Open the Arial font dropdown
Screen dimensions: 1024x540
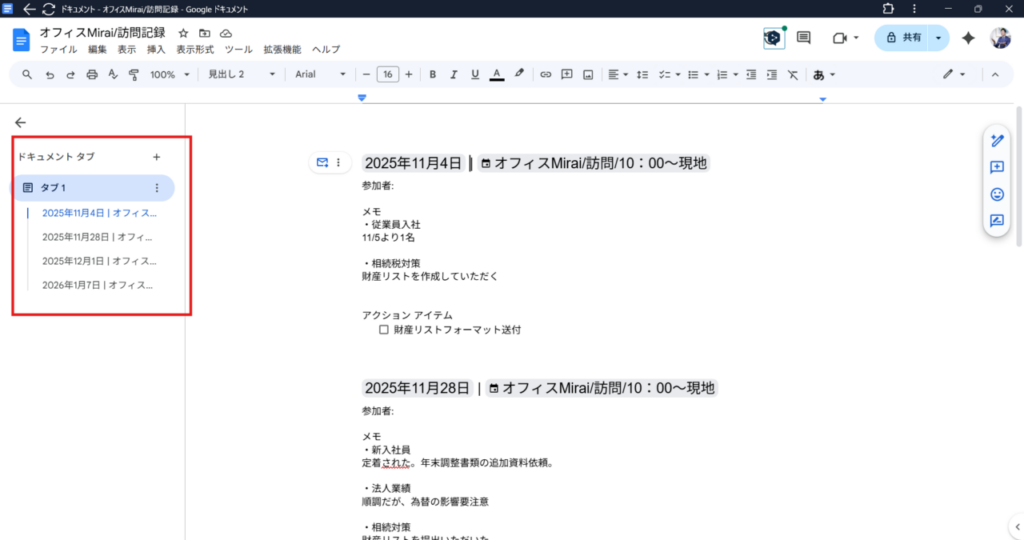pos(320,74)
